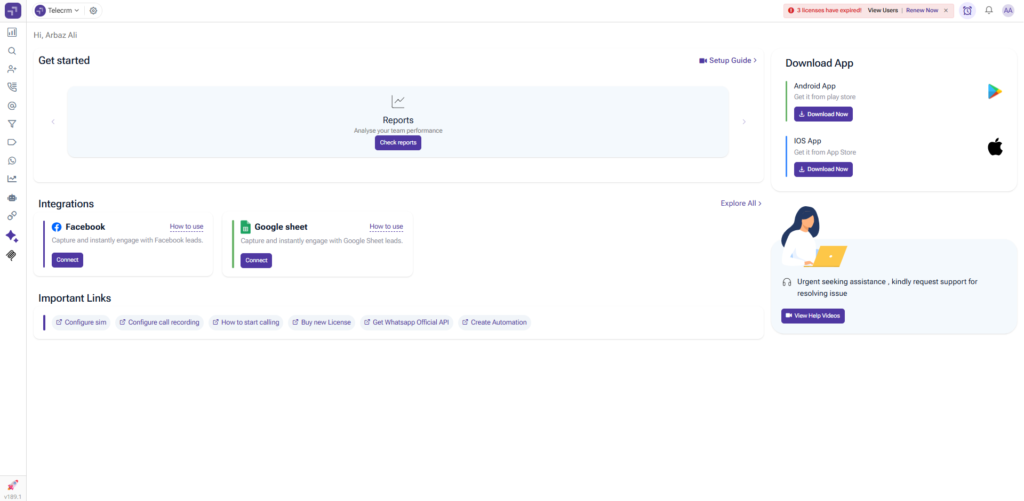Open the add lead person-plus icon
The height and width of the screenshot is (501, 1024).
pos(12,69)
